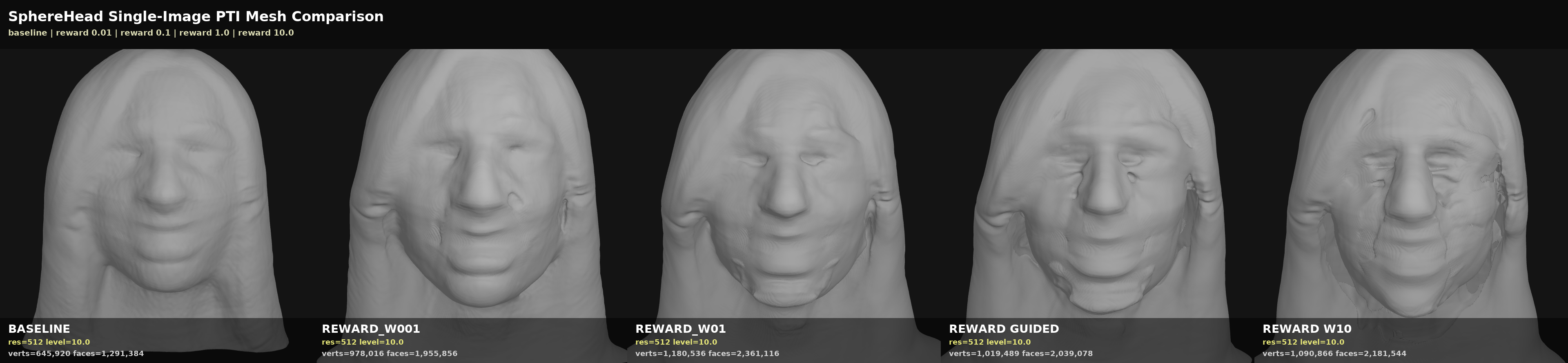Click the REWARD_W001 mesh render
The width and height of the screenshot is (1568, 363).
click(x=470, y=206)
